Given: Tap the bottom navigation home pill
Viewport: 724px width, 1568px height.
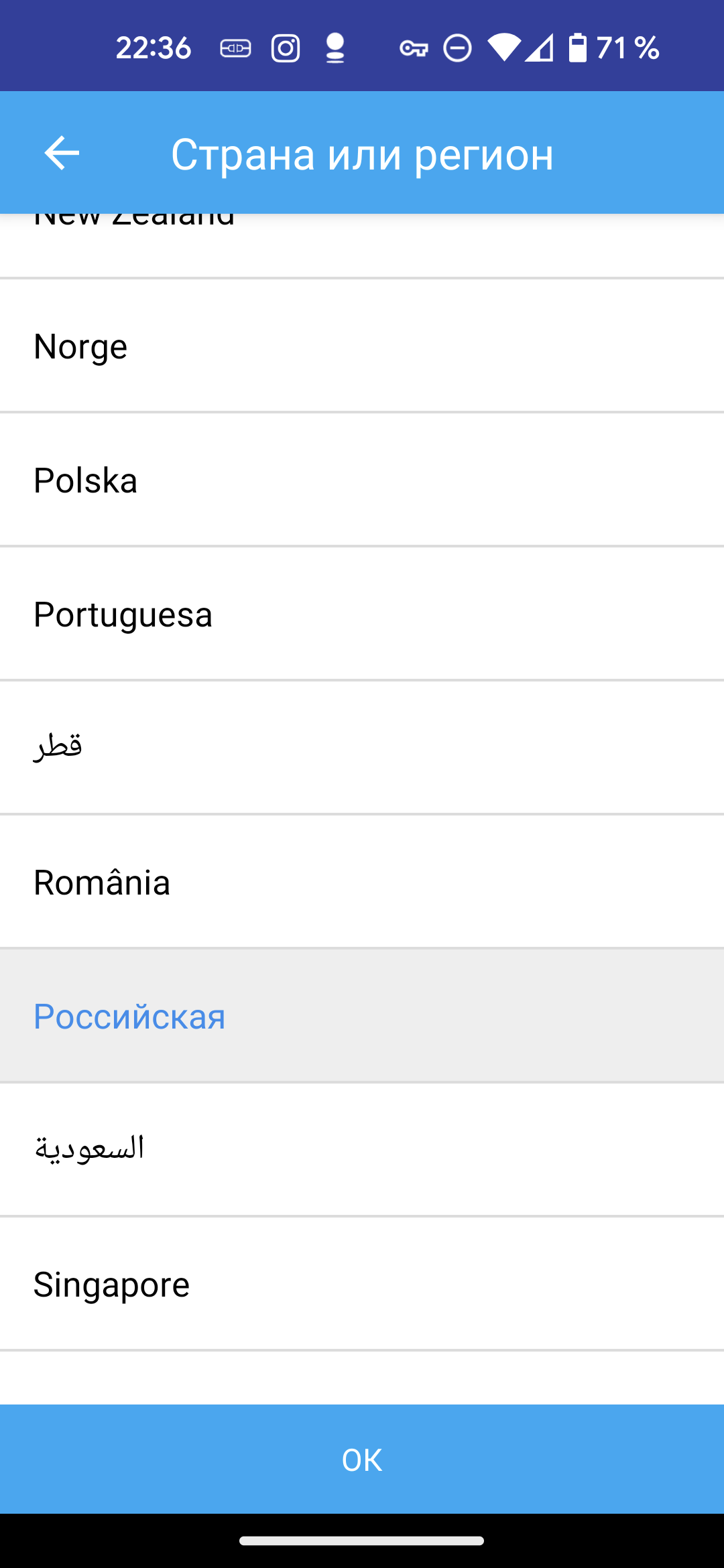Looking at the screenshot, I should (362, 1541).
